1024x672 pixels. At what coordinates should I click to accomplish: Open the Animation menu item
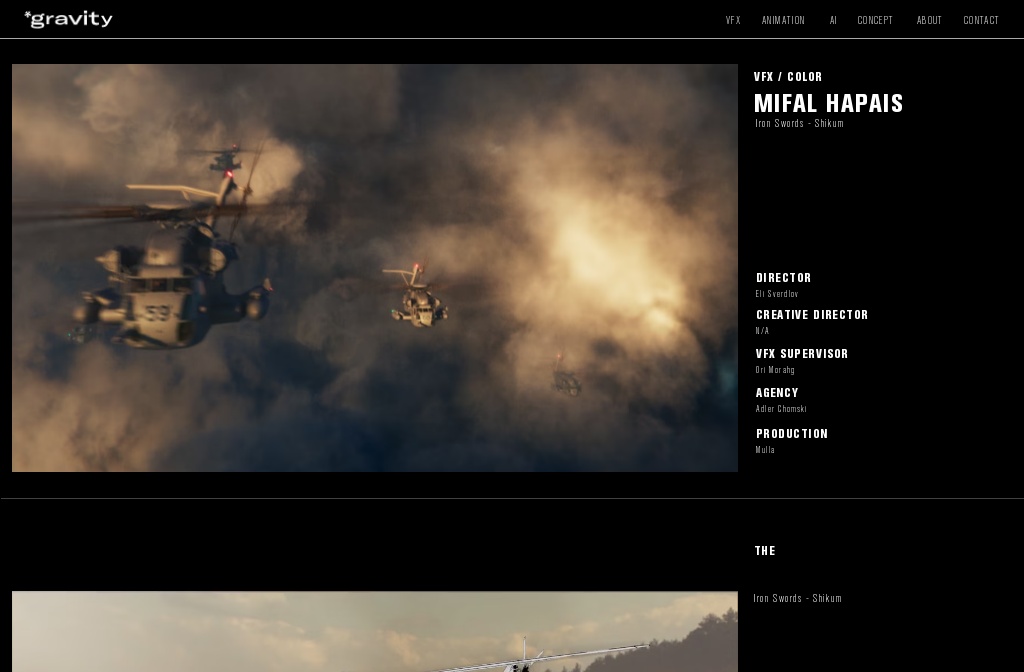783,20
